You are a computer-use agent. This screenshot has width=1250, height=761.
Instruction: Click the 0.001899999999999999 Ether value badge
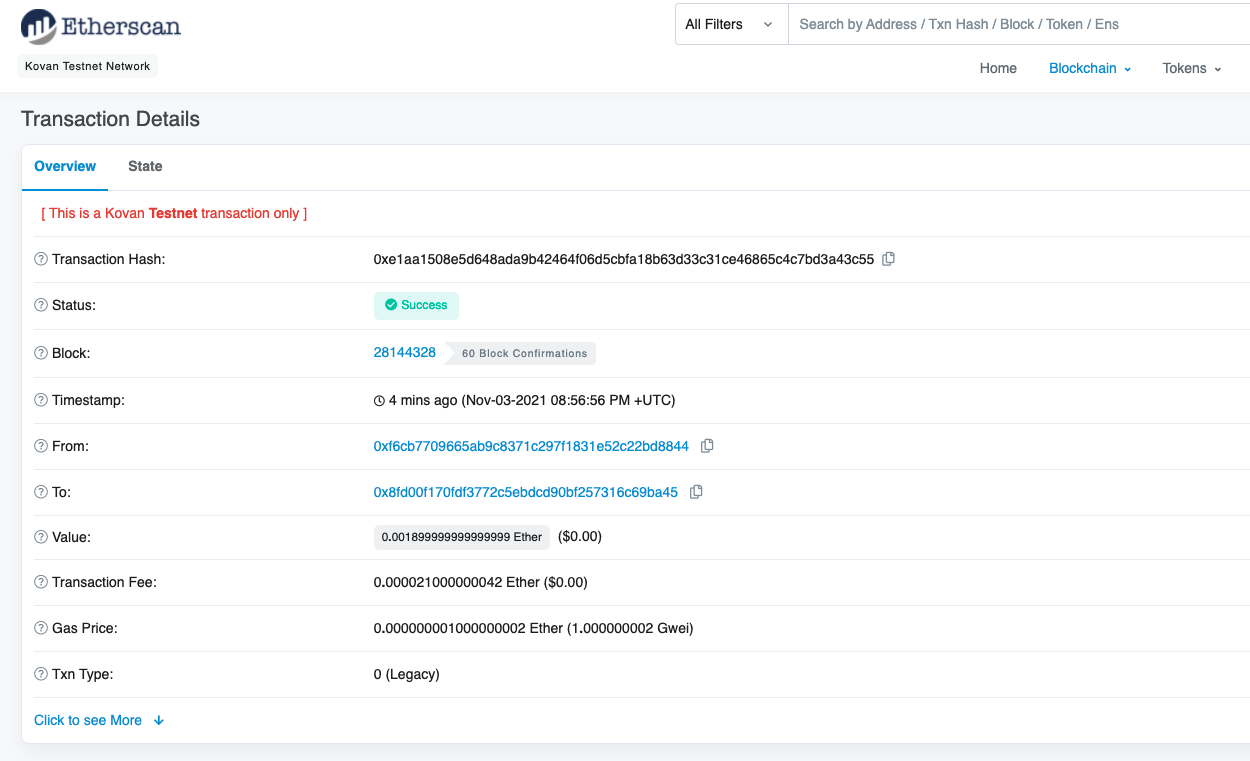pyautogui.click(x=462, y=537)
